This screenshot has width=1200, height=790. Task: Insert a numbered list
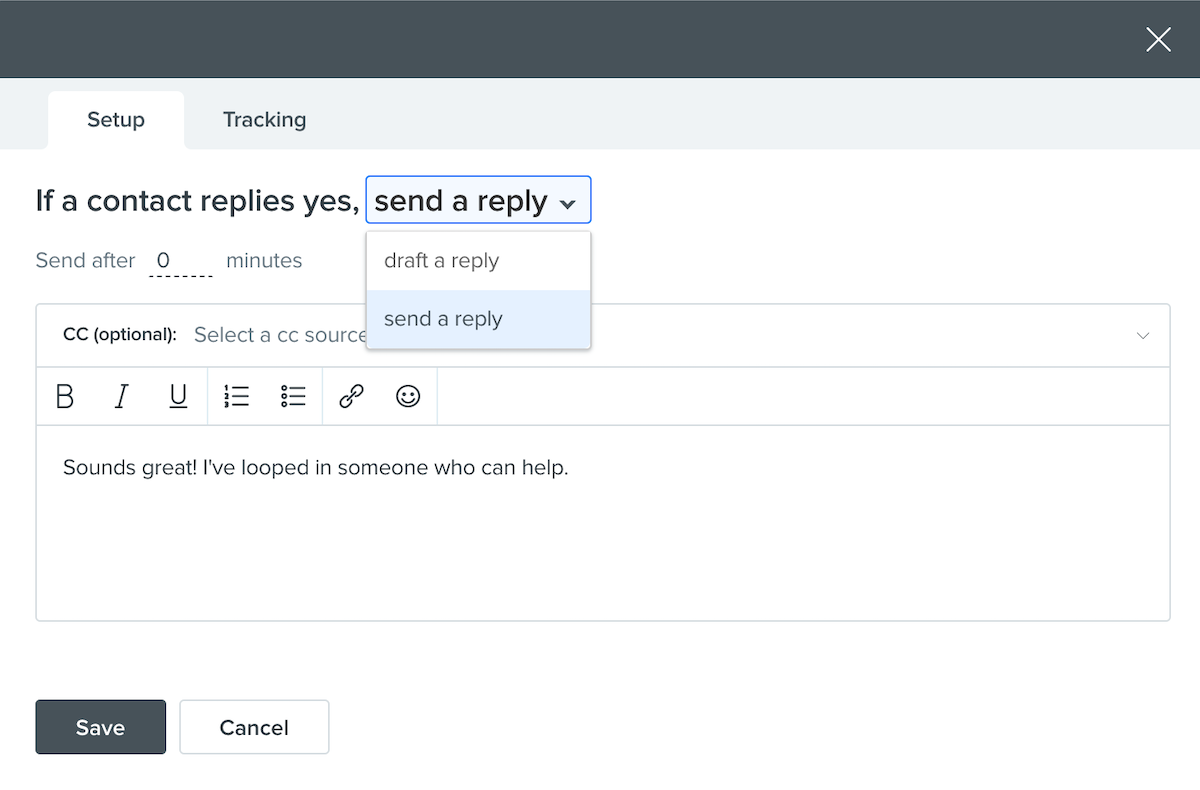point(236,397)
